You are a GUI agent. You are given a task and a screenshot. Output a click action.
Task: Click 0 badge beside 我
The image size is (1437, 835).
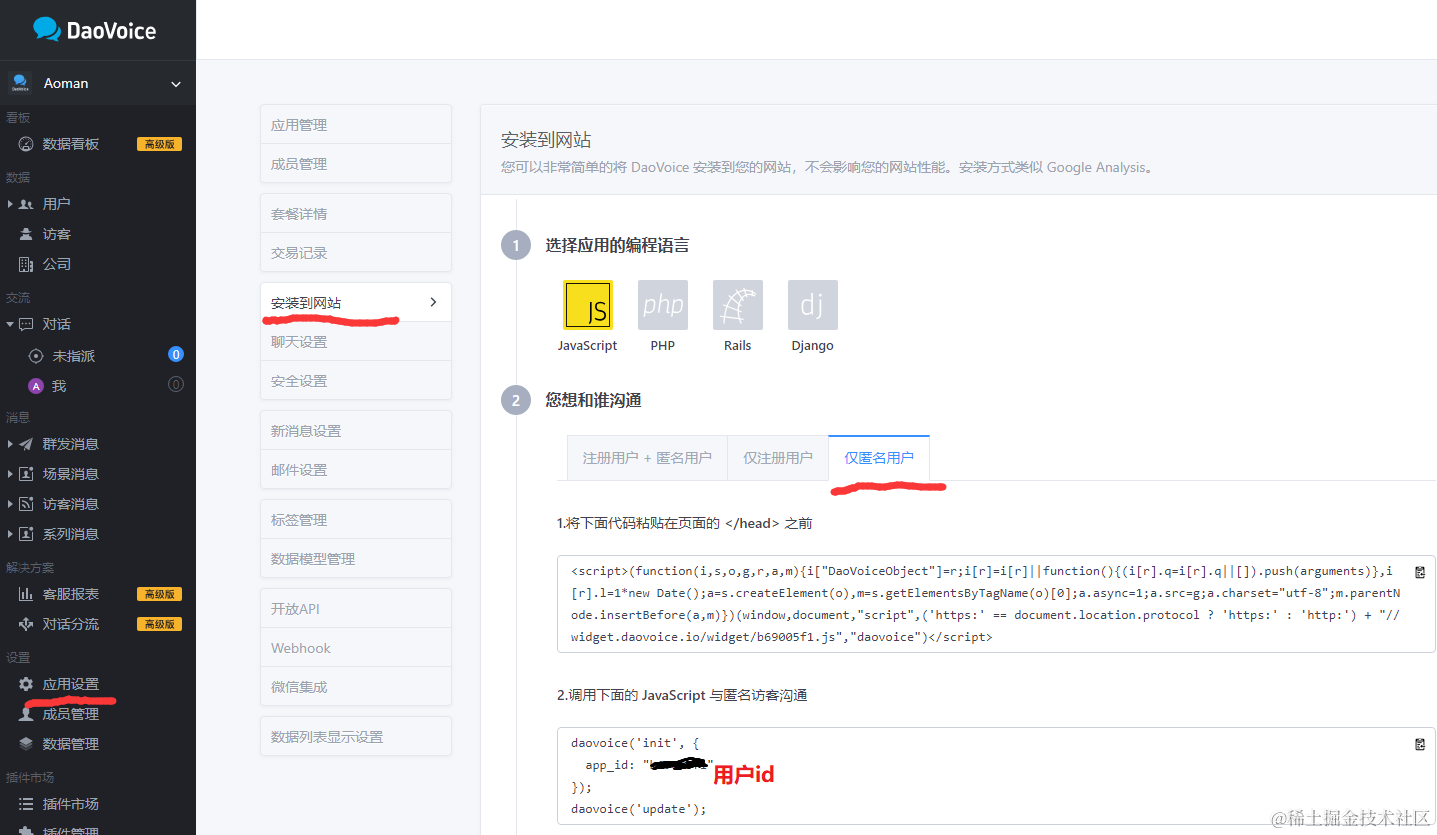176,385
